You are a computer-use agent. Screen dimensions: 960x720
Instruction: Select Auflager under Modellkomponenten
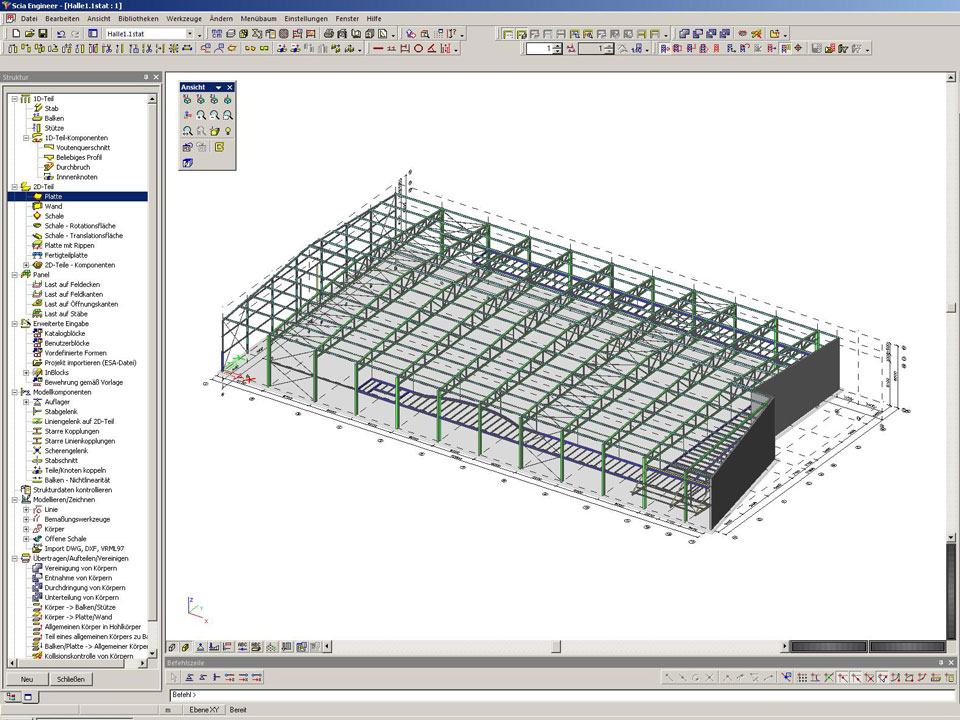click(x=57, y=402)
